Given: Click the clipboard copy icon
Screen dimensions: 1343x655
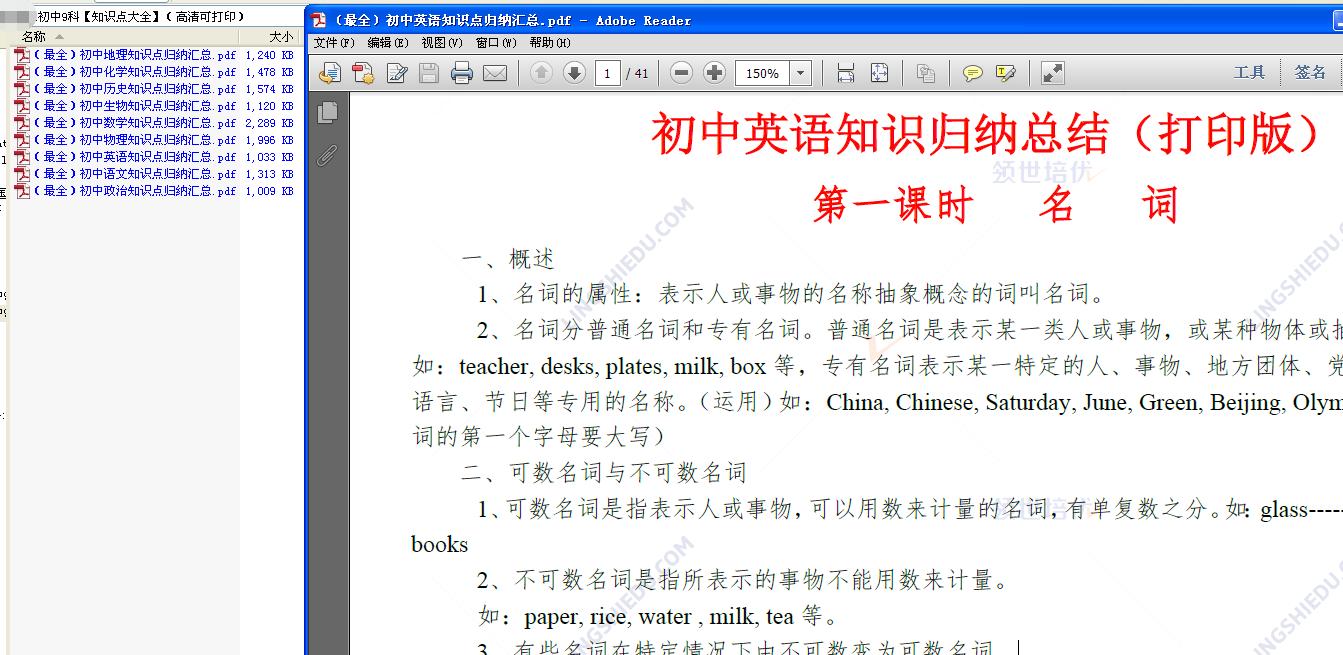Looking at the screenshot, I should [x=926, y=72].
